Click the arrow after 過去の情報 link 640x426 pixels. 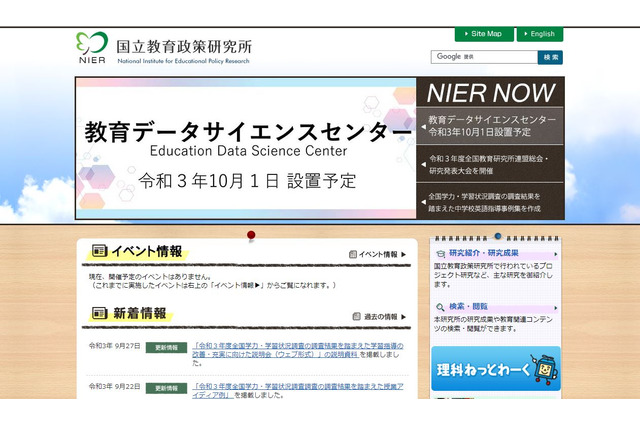tap(404, 317)
